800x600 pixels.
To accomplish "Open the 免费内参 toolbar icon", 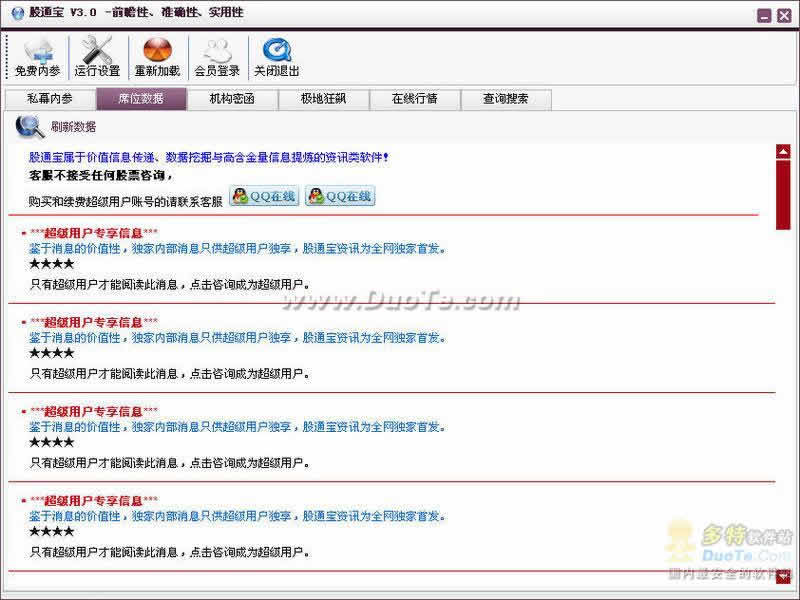I will click(x=37, y=57).
